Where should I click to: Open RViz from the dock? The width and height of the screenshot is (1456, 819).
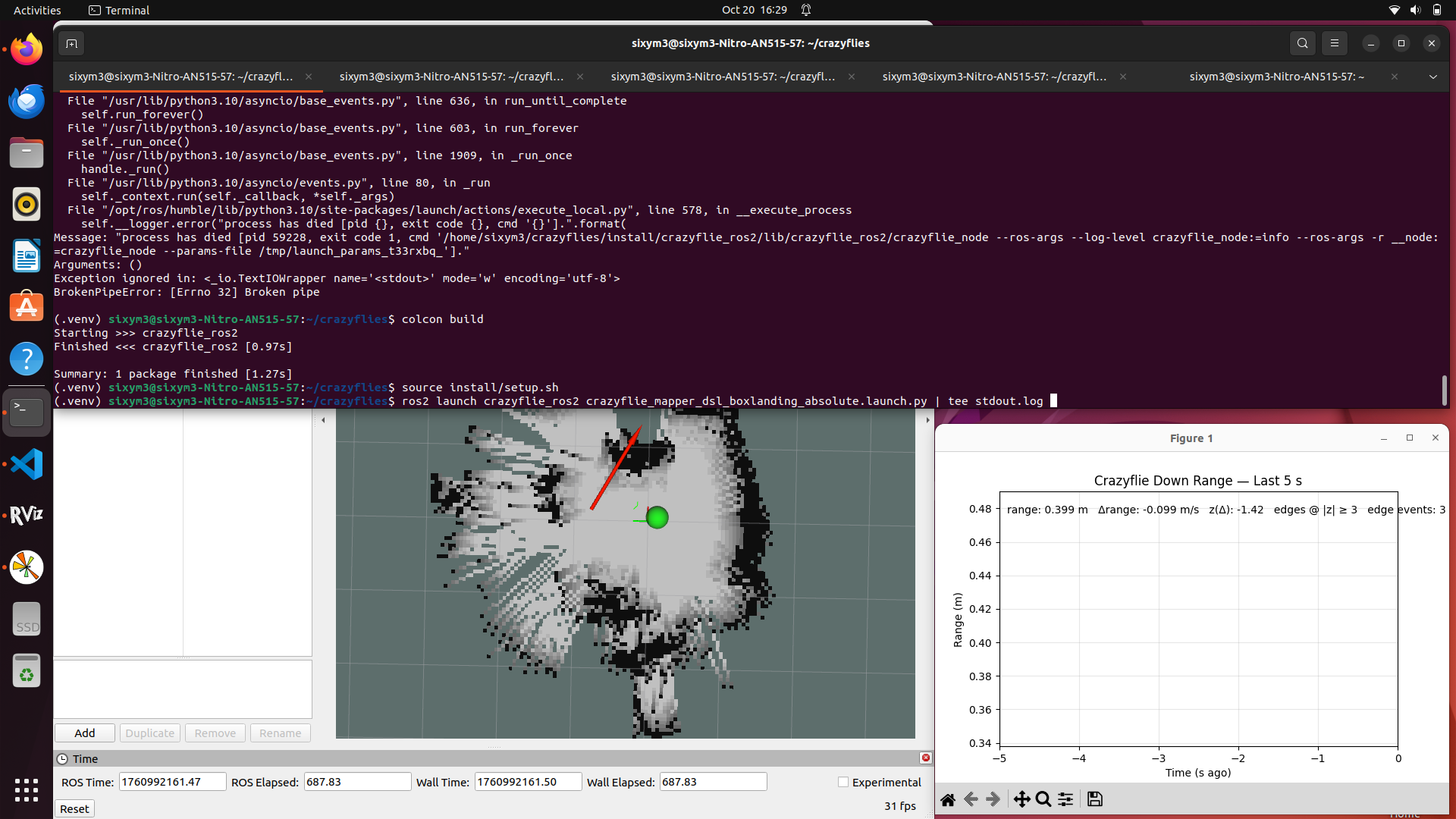click(x=27, y=516)
